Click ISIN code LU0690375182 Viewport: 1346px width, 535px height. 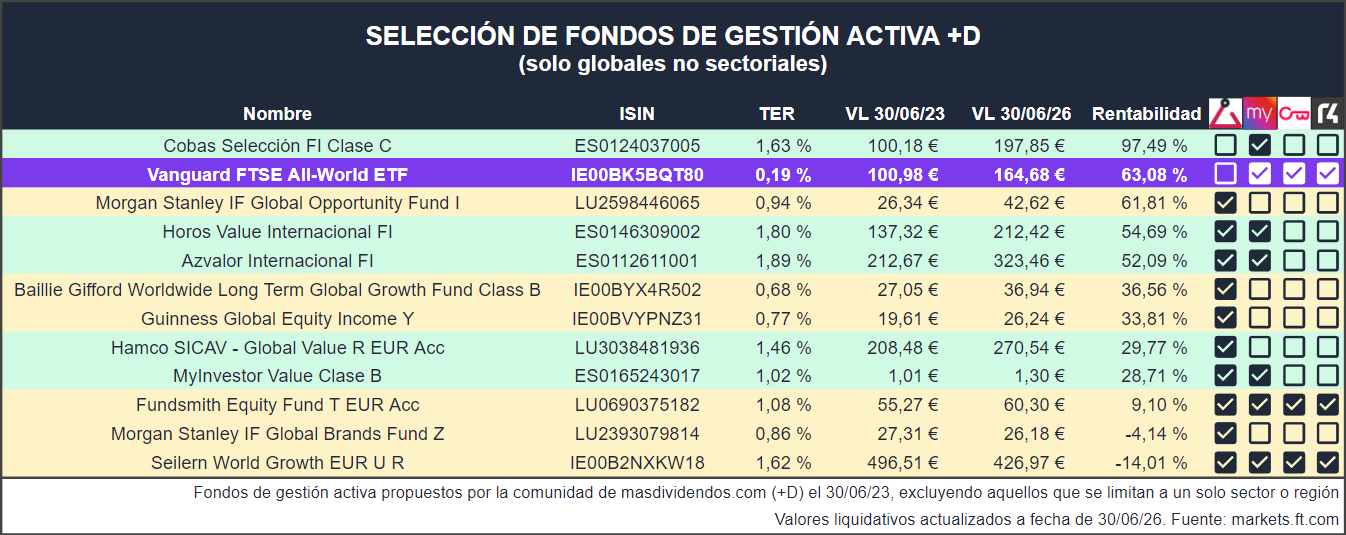click(637, 405)
